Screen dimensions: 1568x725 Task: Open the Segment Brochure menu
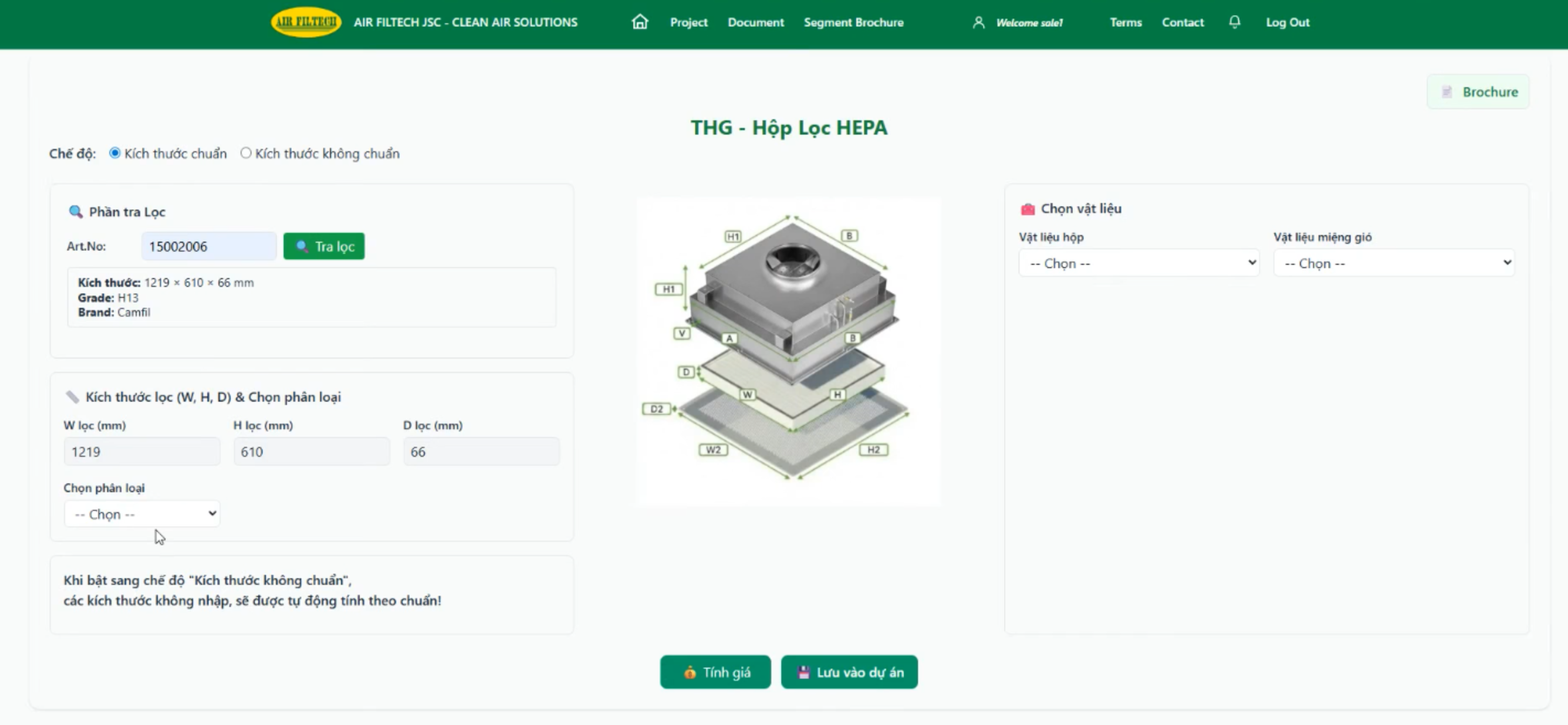tap(854, 23)
